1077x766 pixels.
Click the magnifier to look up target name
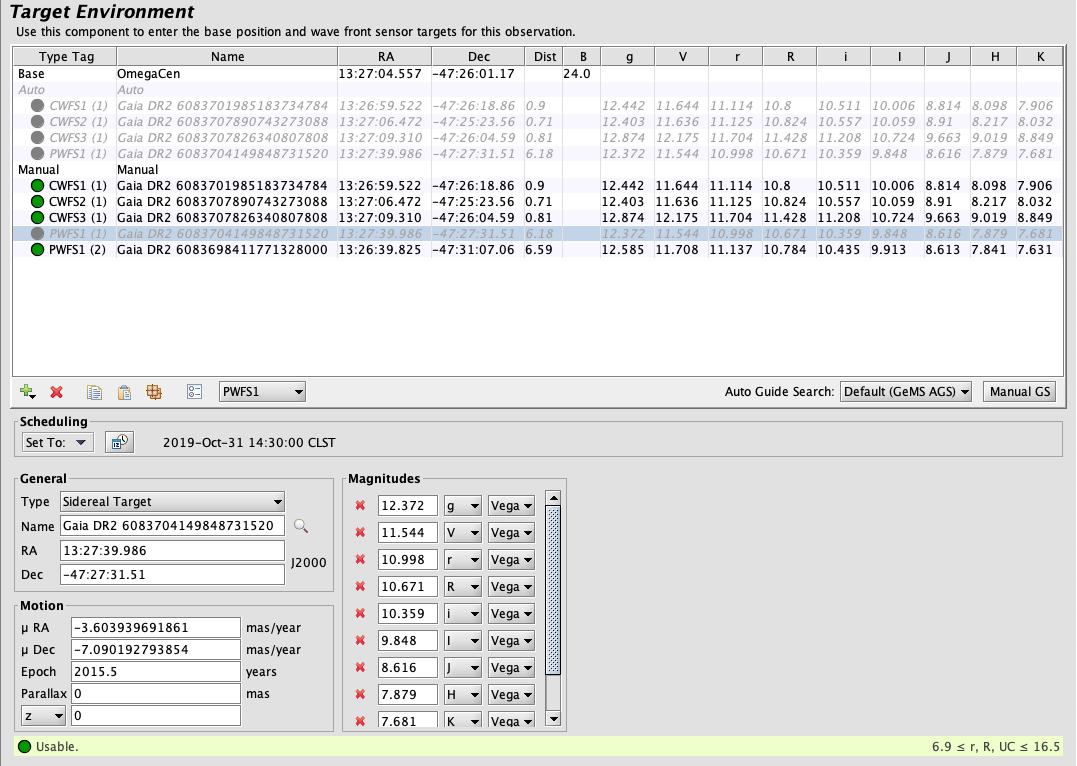(x=301, y=526)
